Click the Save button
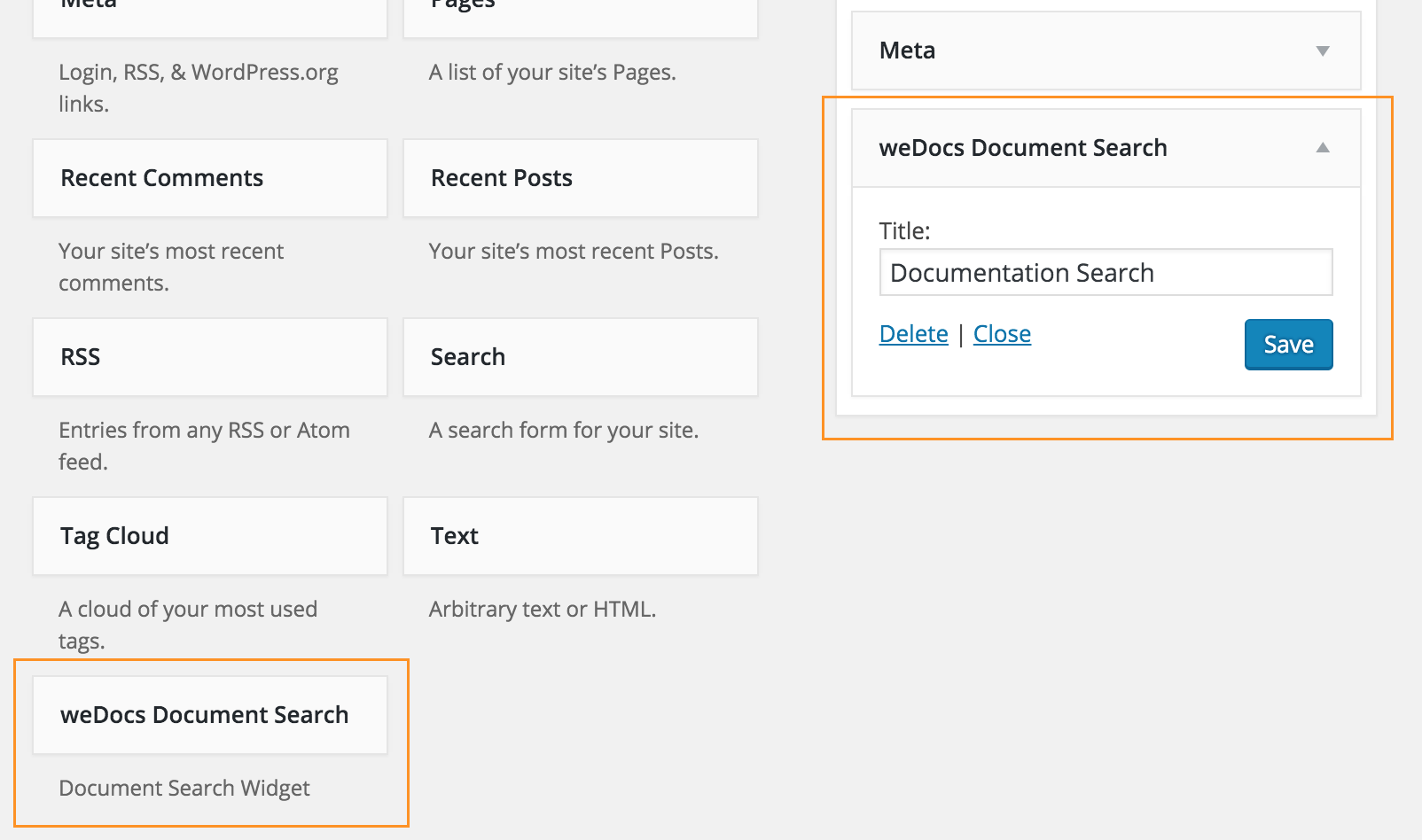The height and width of the screenshot is (840, 1422). 1287,345
